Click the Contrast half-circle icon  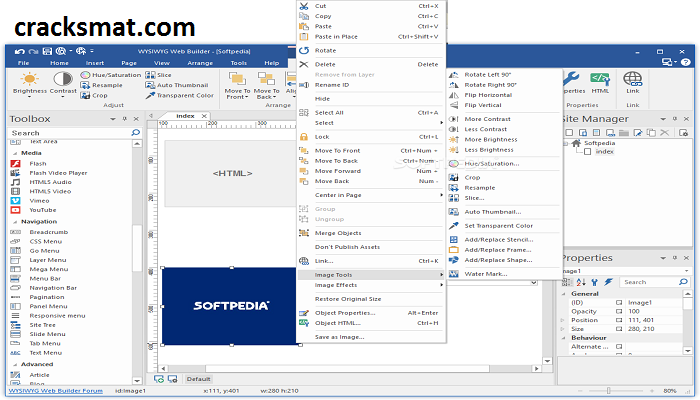(63, 79)
